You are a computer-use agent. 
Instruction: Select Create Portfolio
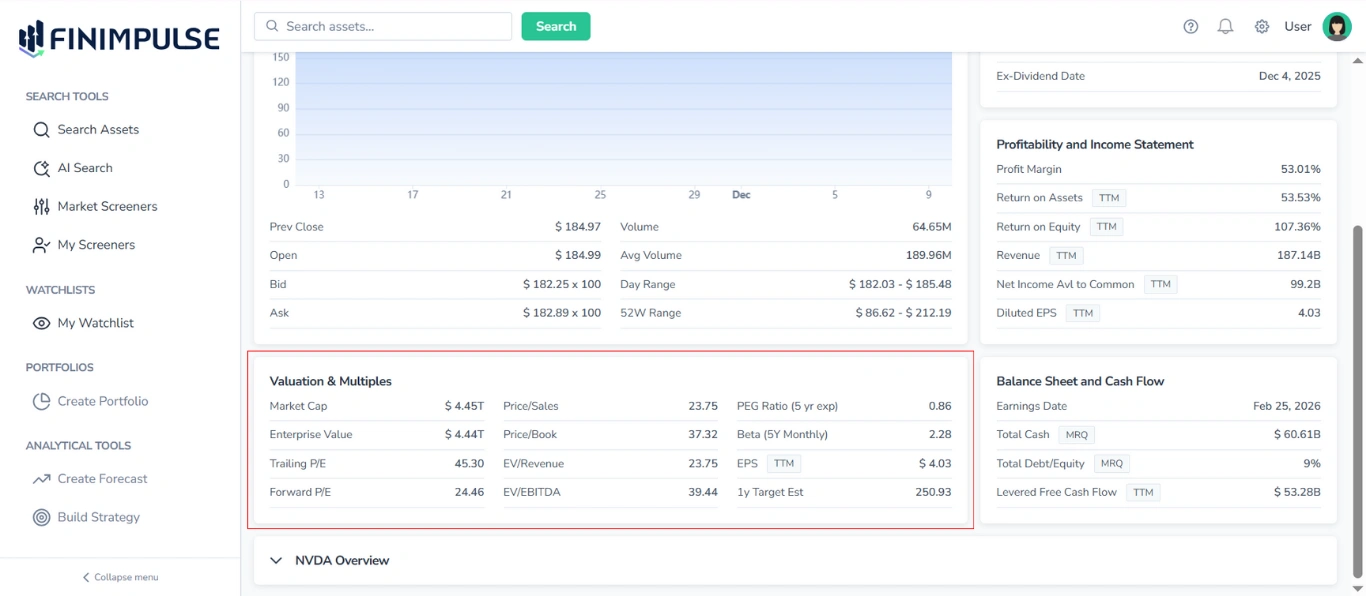[104, 400]
